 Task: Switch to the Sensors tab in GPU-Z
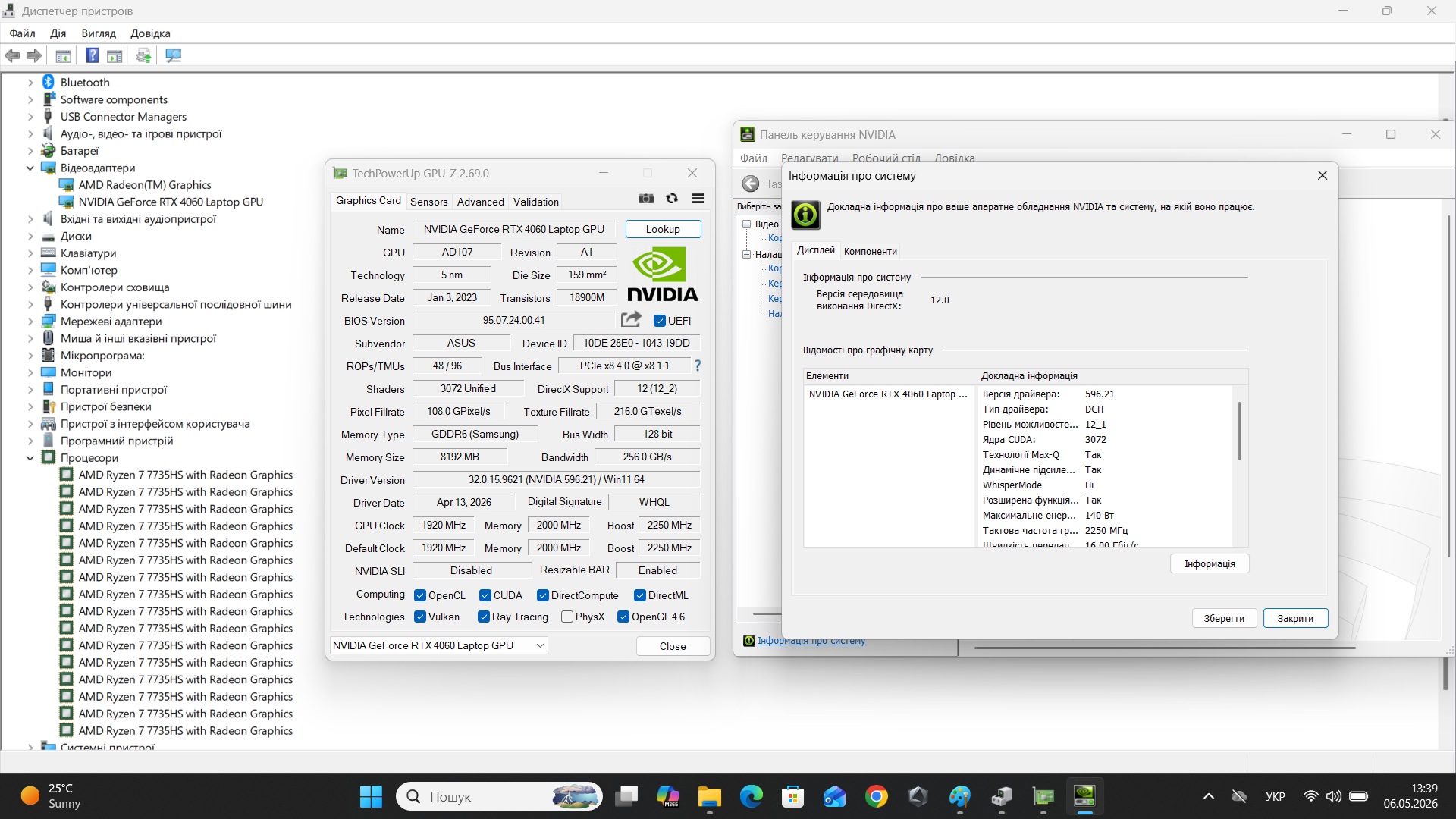click(x=429, y=202)
